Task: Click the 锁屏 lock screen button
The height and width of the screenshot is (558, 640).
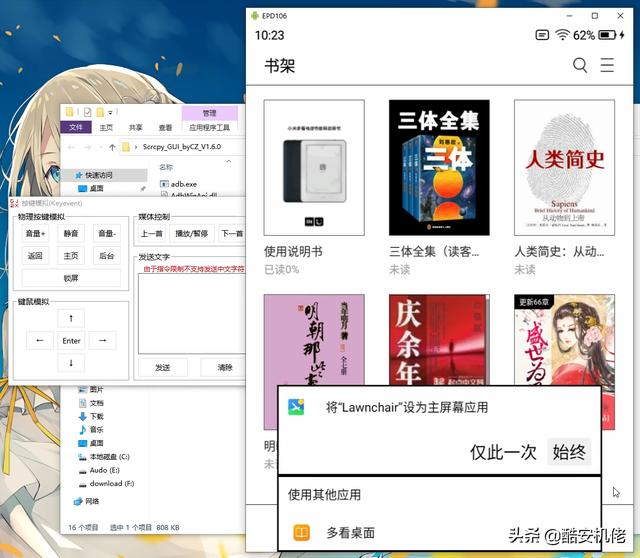Action: (71, 278)
